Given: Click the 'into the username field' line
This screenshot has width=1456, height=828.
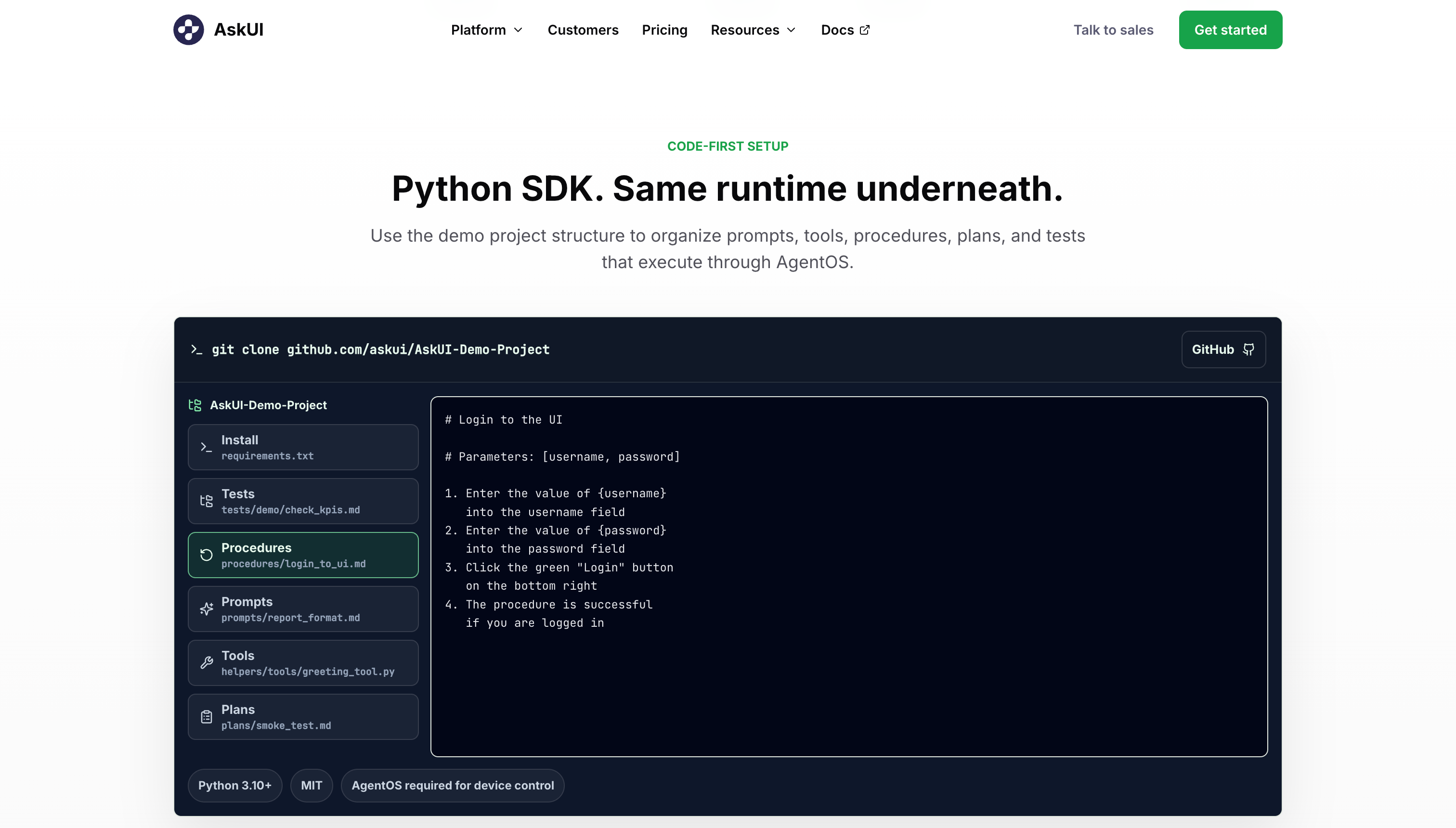Looking at the screenshot, I should click(545, 512).
